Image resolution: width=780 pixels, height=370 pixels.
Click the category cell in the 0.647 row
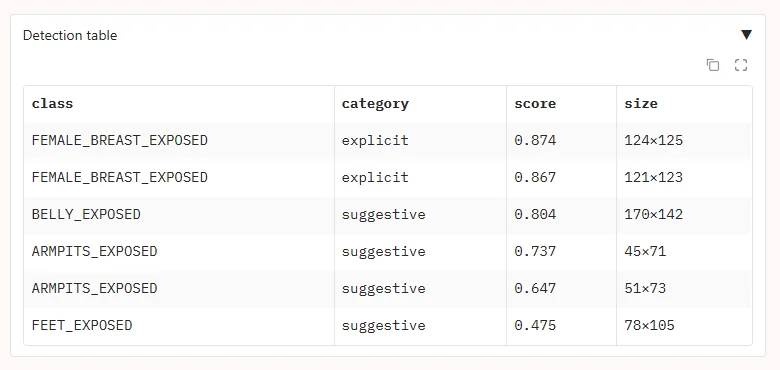pos(420,289)
